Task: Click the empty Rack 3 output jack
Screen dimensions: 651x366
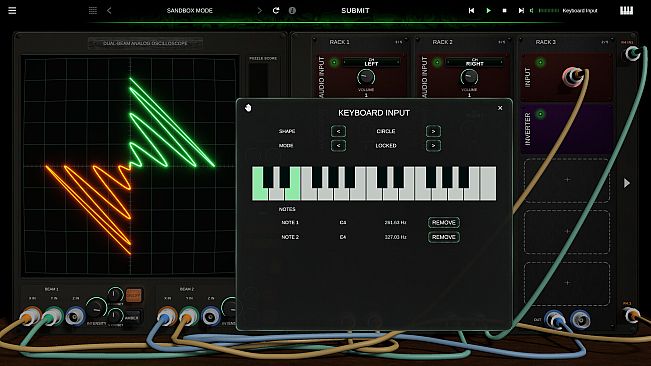Action: click(580, 319)
